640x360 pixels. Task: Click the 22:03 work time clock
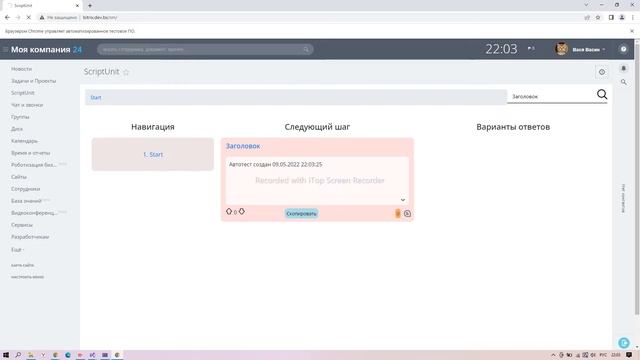[x=501, y=49]
